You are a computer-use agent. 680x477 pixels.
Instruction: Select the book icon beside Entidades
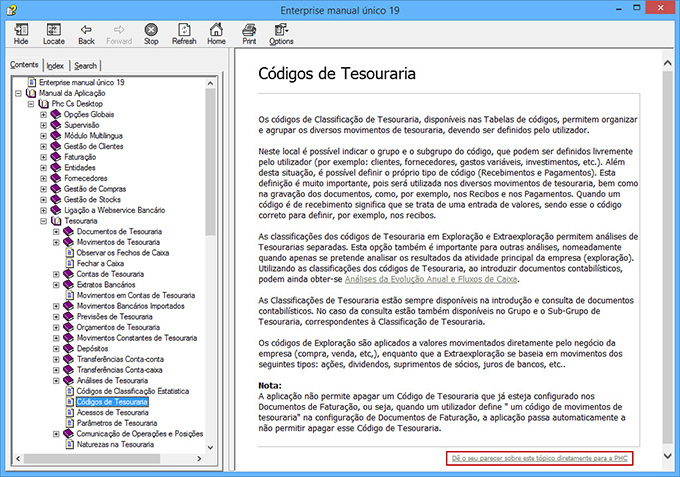coord(56,167)
